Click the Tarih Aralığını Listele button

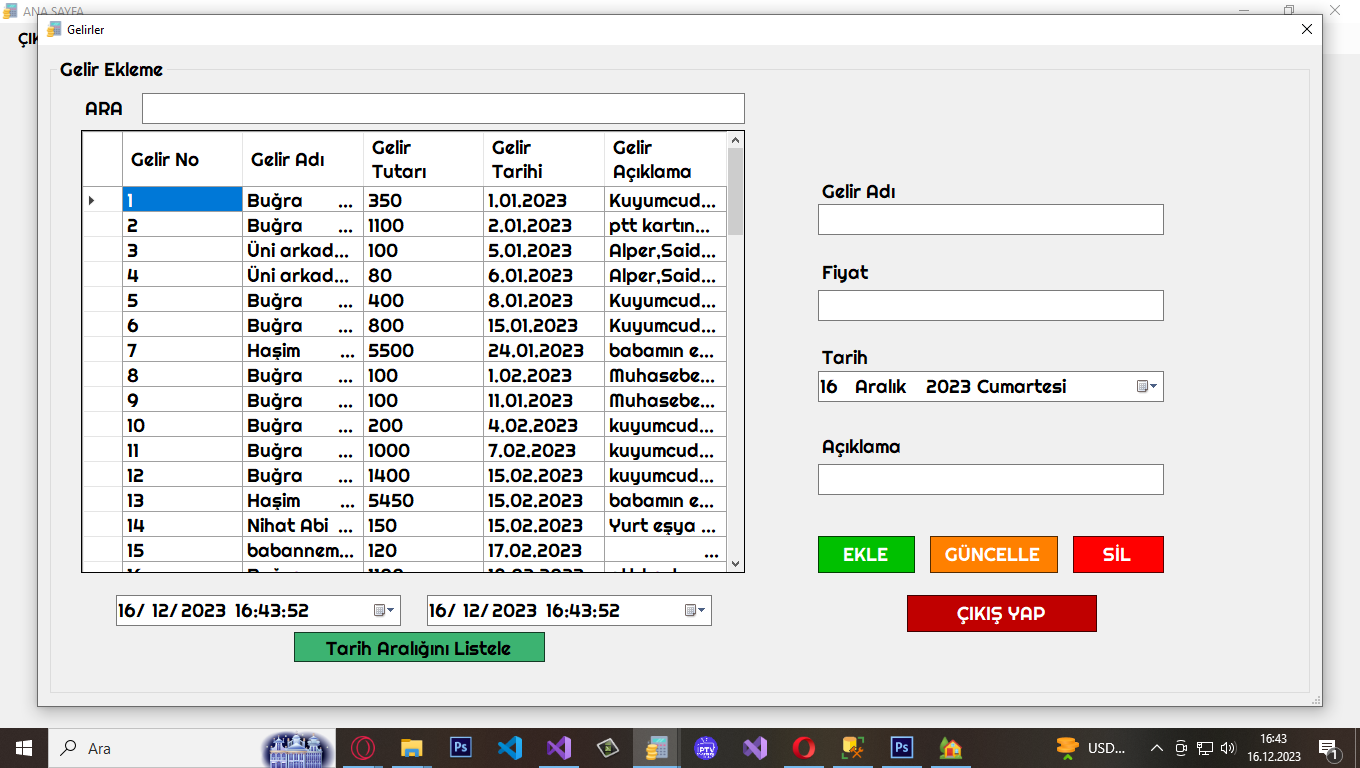pos(419,648)
